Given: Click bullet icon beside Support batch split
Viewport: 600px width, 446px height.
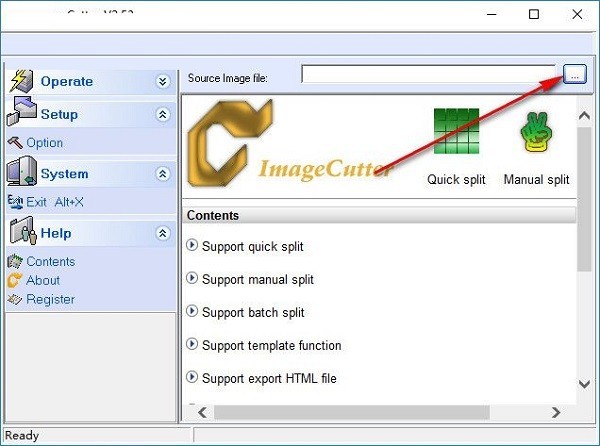Looking at the screenshot, I should pyautogui.click(x=192, y=311).
